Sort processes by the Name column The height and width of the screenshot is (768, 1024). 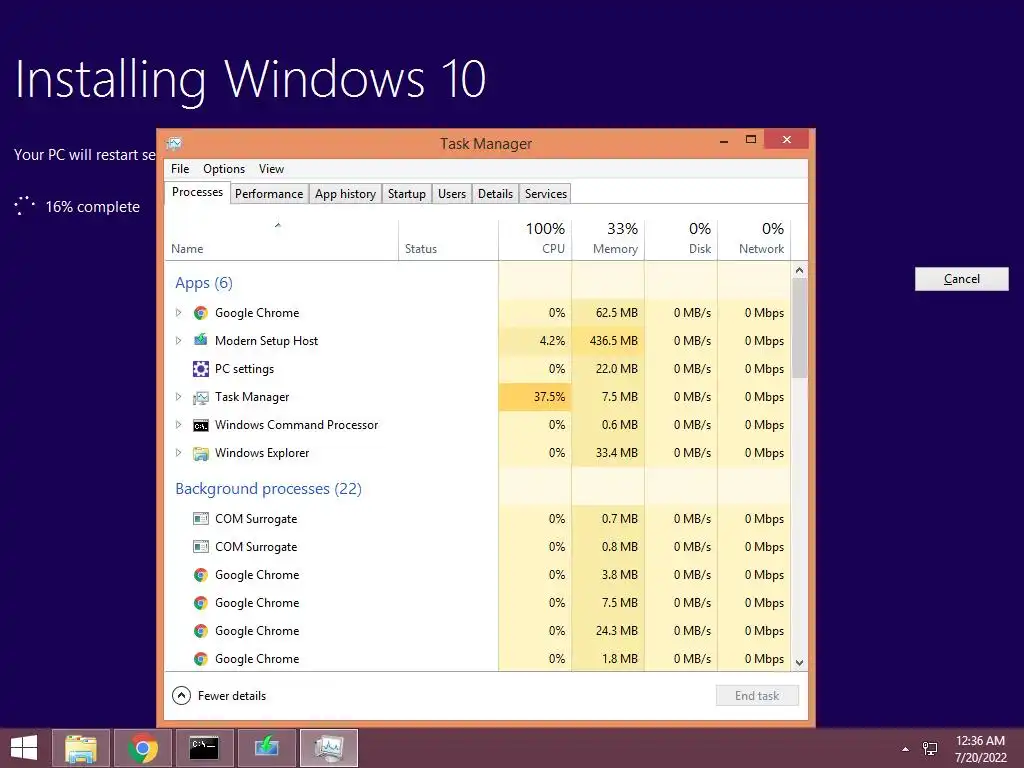point(281,239)
